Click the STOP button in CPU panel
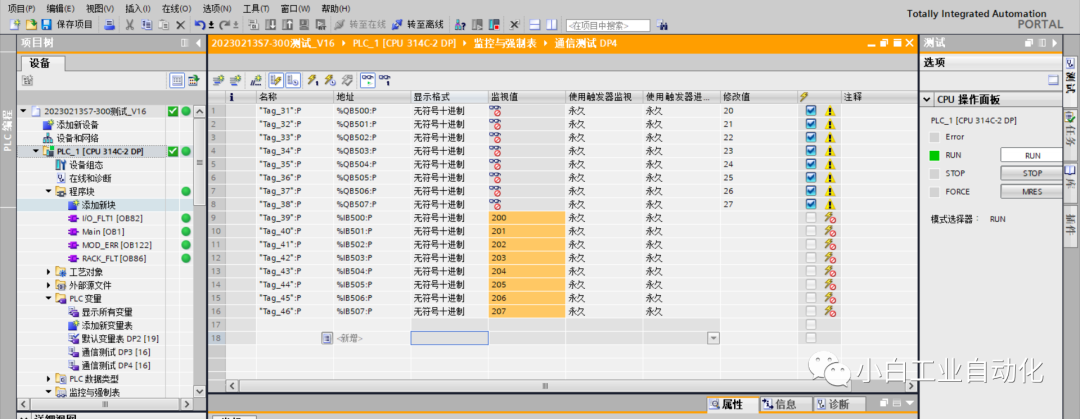The height and width of the screenshot is (419, 1080). click(x=1032, y=174)
